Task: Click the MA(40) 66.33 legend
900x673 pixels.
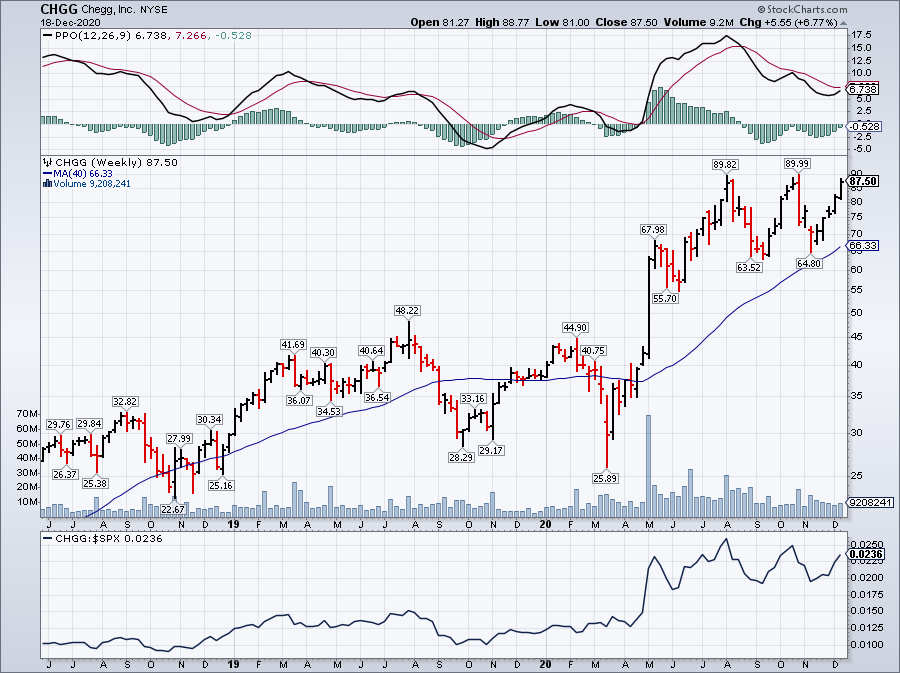Action: [x=83, y=173]
